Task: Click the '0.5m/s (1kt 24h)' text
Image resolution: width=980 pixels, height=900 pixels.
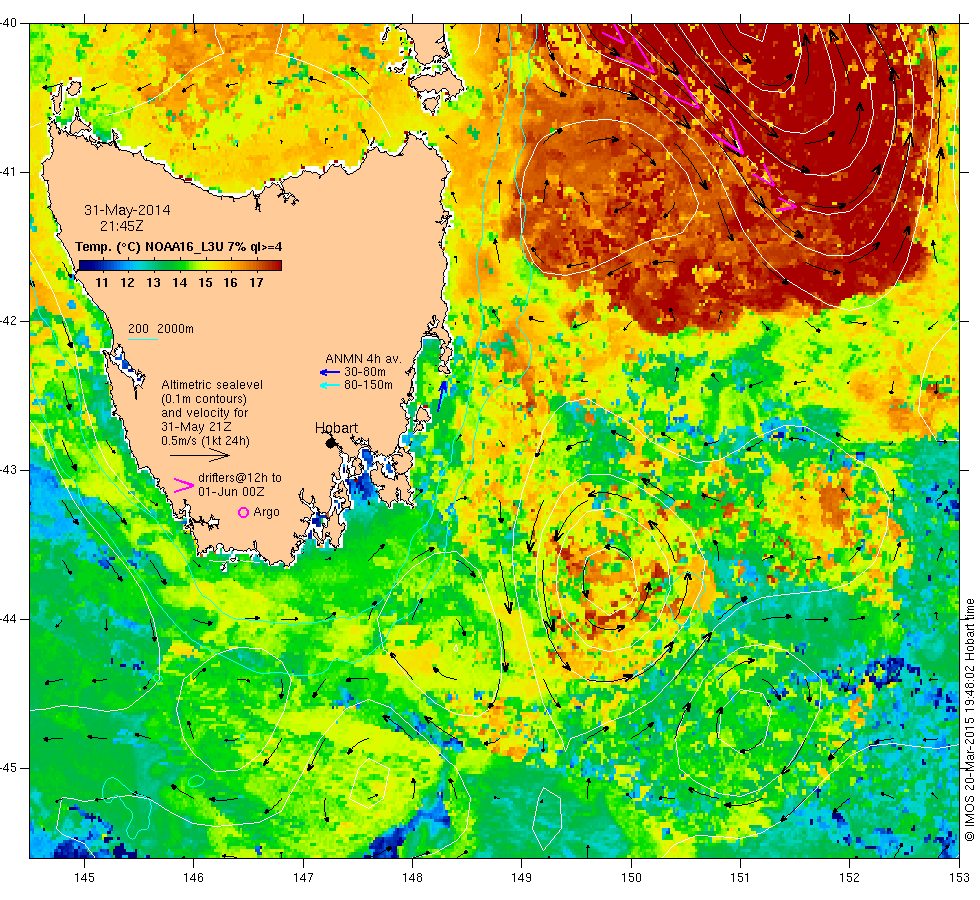Action: coord(206,441)
